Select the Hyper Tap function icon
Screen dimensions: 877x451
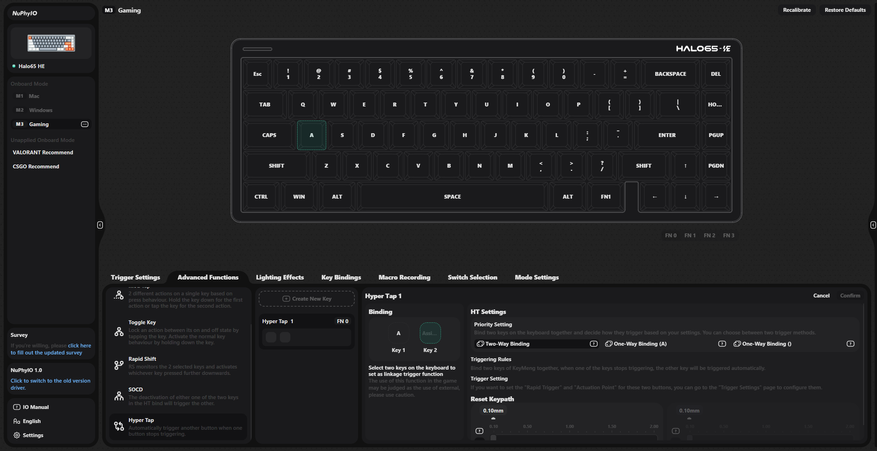[119, 426]
